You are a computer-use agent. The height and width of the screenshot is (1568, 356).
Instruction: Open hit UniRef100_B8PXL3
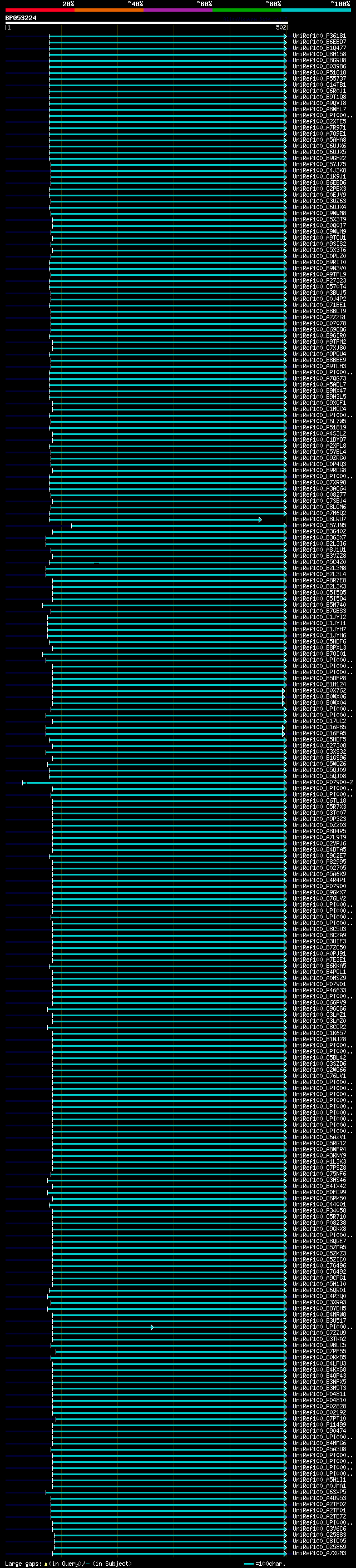(319, 647)
